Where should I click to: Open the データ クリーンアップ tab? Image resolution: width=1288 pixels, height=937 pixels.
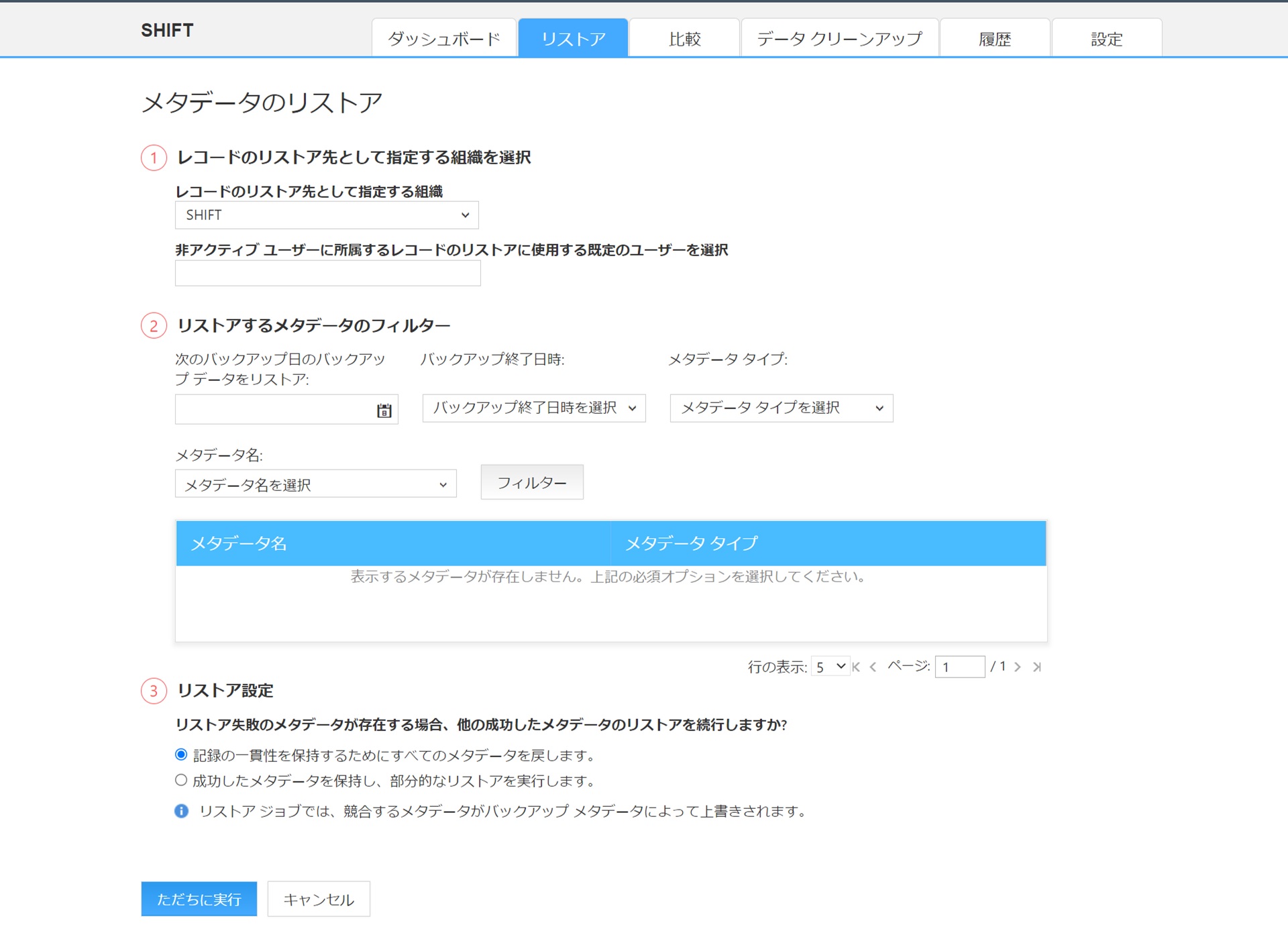coord(840,38)
